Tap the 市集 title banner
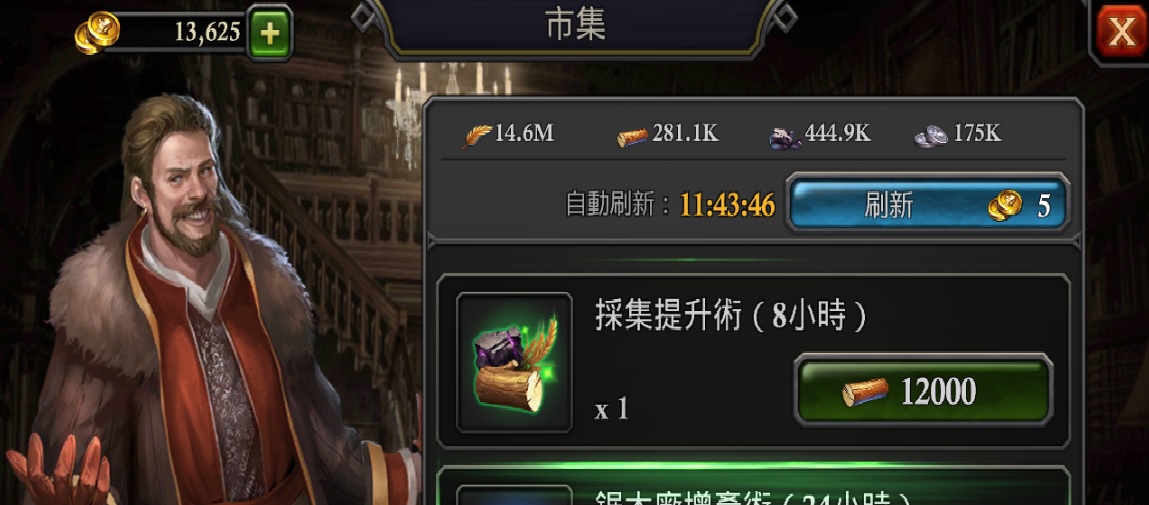1149x505 pixels. 576,26
